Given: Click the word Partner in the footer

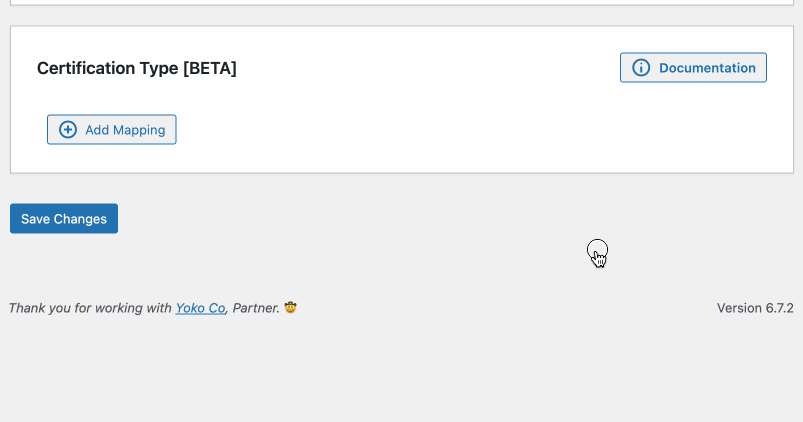Looking at the screenshot, I should (255, 308).
